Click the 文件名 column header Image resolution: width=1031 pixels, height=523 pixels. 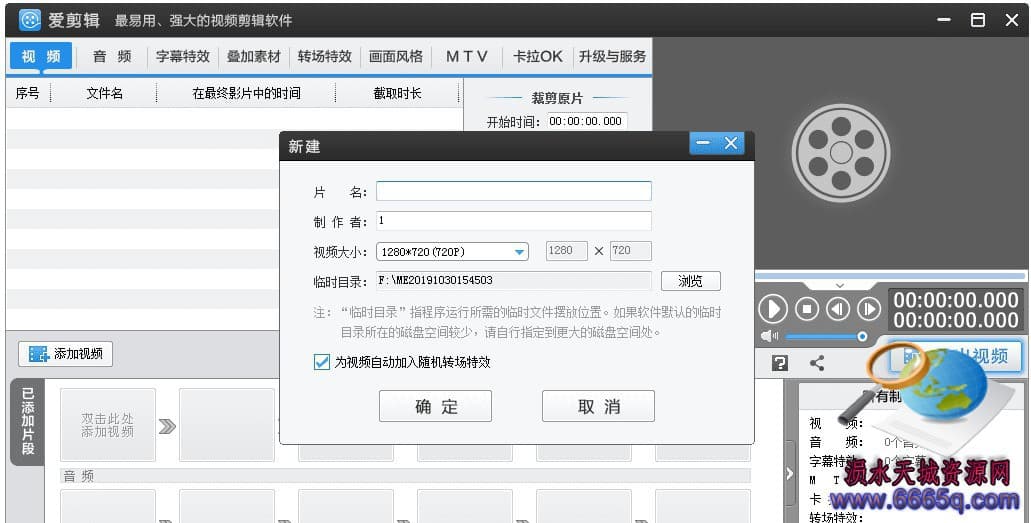pos(104,93)
